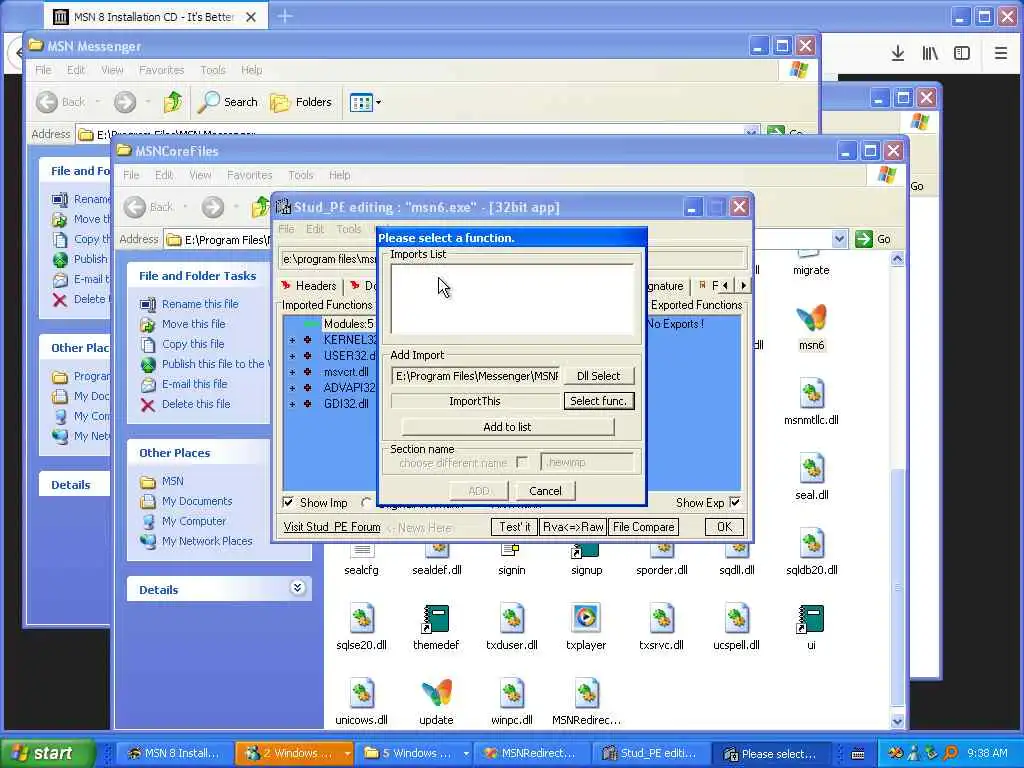Click the Select func. button
The image size is (1024, 768).
point(598,401)
